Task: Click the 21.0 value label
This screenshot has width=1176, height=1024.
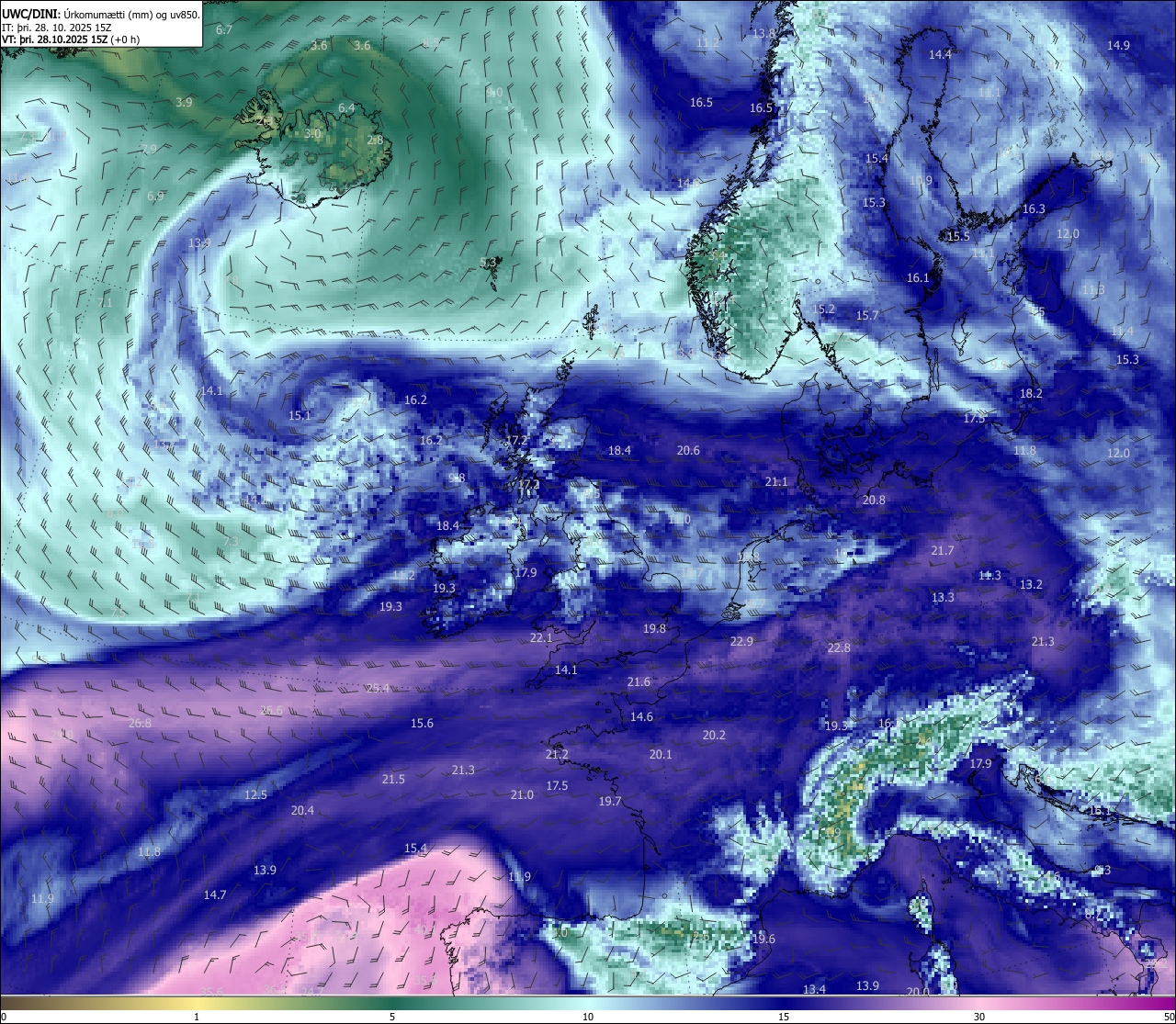Action: [x=522, y=795]
